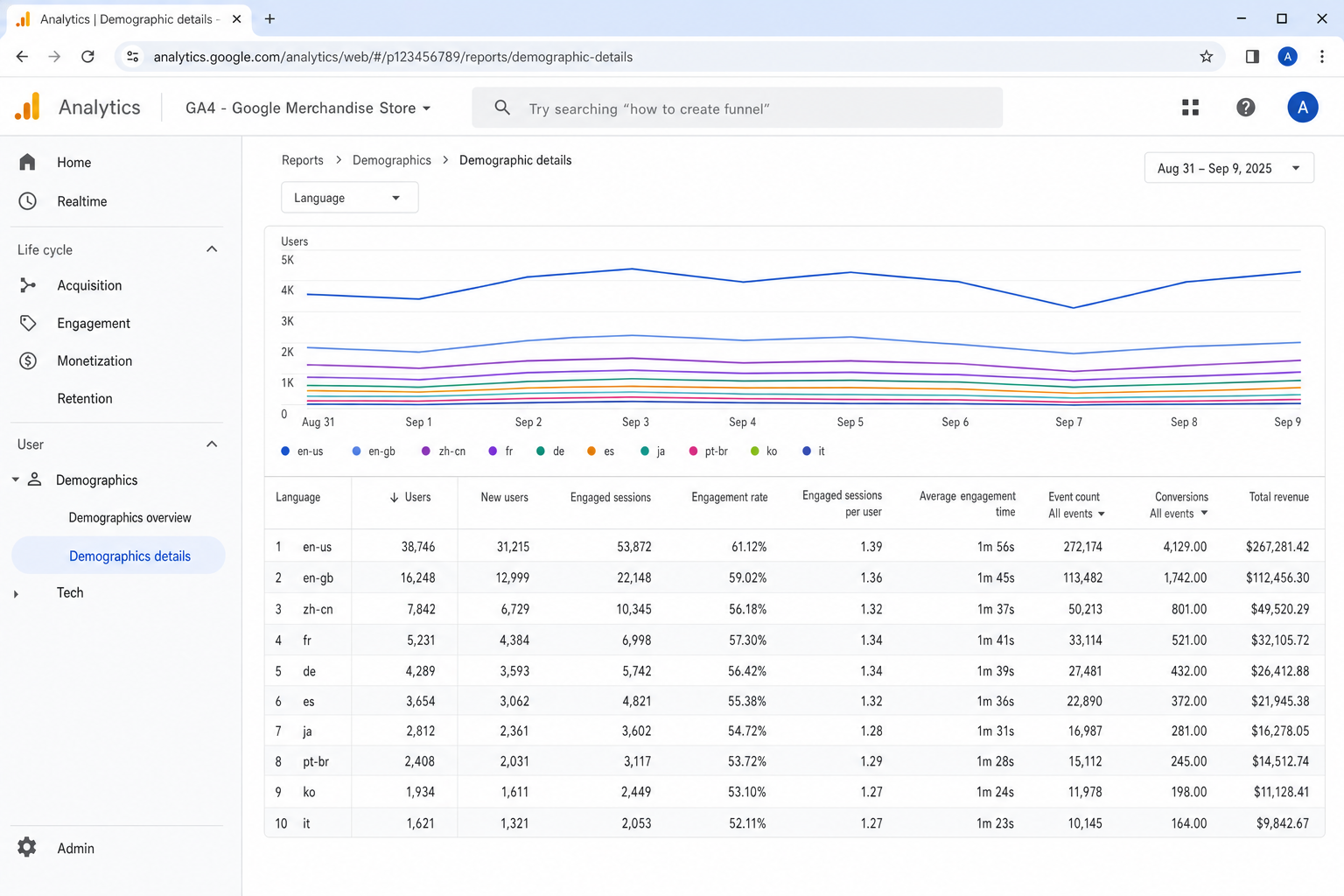Viewport: 1344px width, 896px height.
Task: Open the Tech menu item
Action: tap(70, 592)
